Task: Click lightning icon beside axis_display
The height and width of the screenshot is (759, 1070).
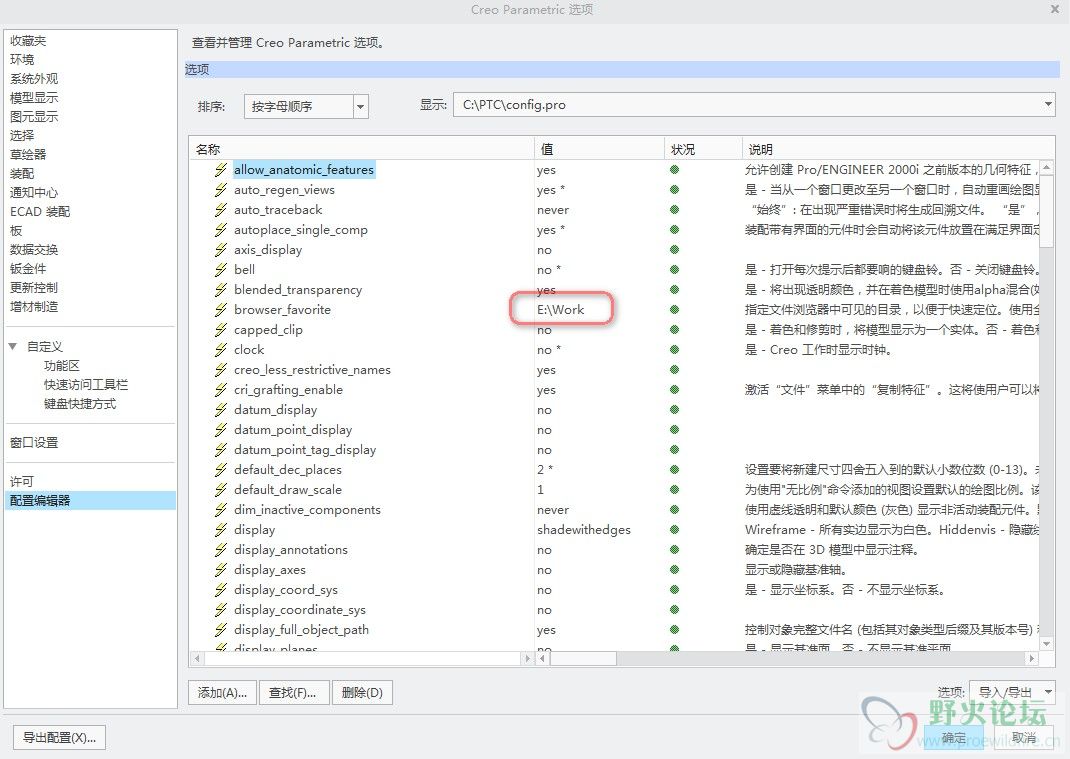Action: coord(220,250)
